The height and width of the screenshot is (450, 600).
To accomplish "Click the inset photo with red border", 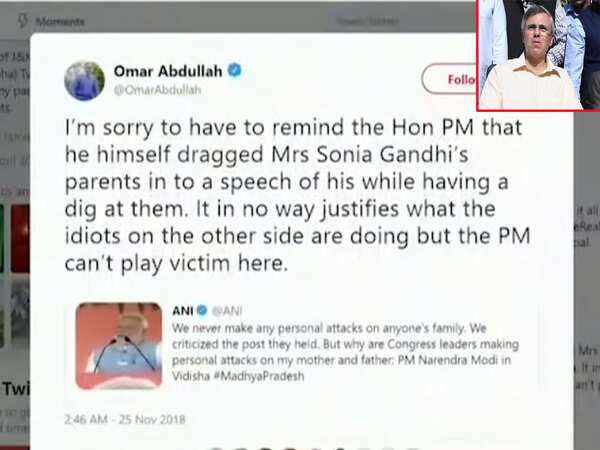I will (538, 55).
